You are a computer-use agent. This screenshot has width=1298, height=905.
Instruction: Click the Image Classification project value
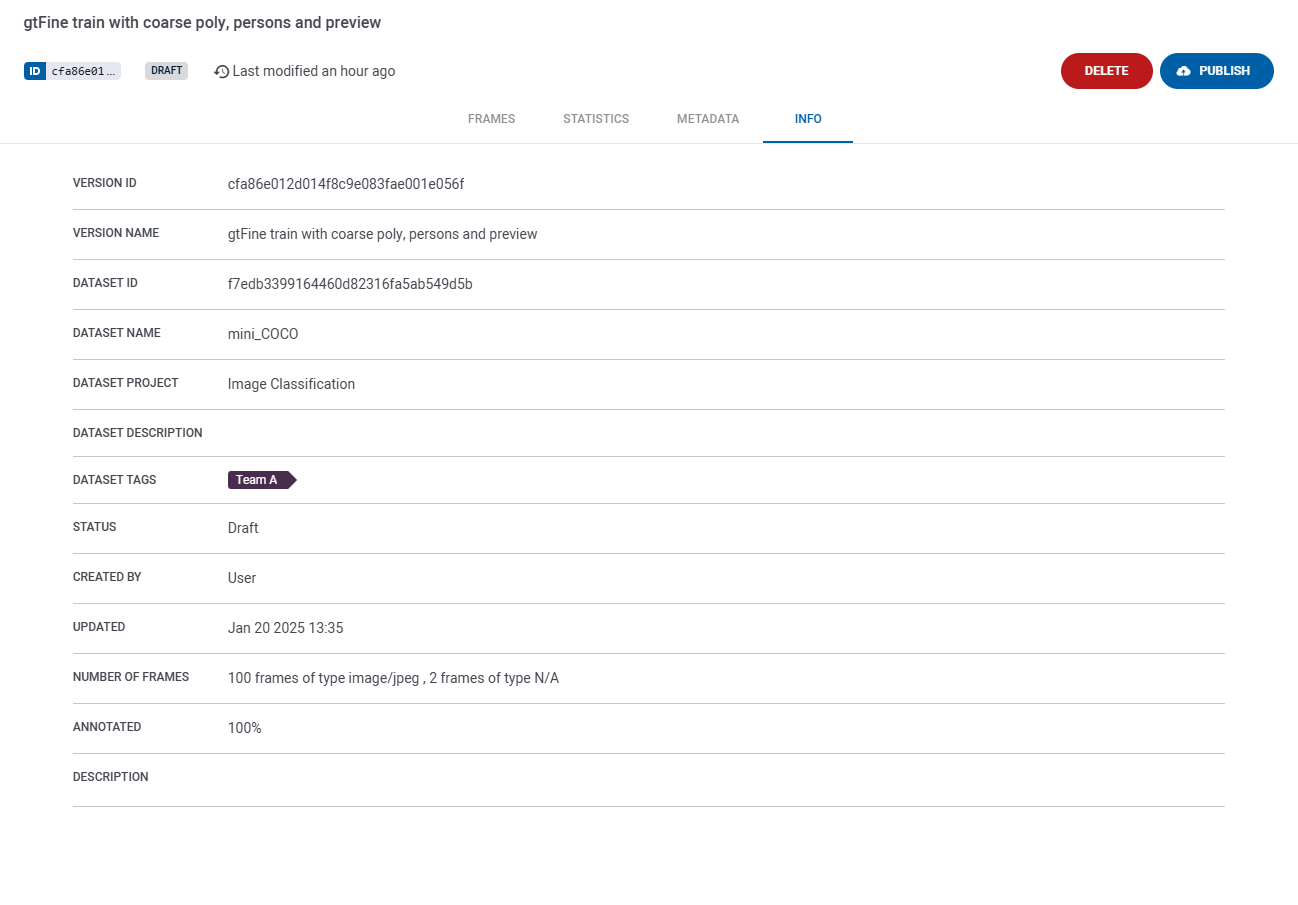291,384
